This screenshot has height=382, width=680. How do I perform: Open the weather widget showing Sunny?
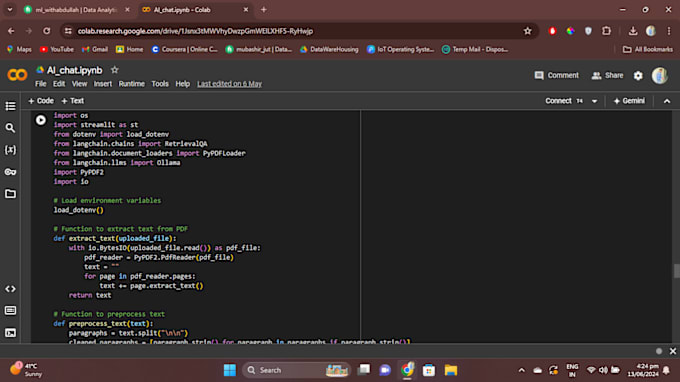pos(25,370)
